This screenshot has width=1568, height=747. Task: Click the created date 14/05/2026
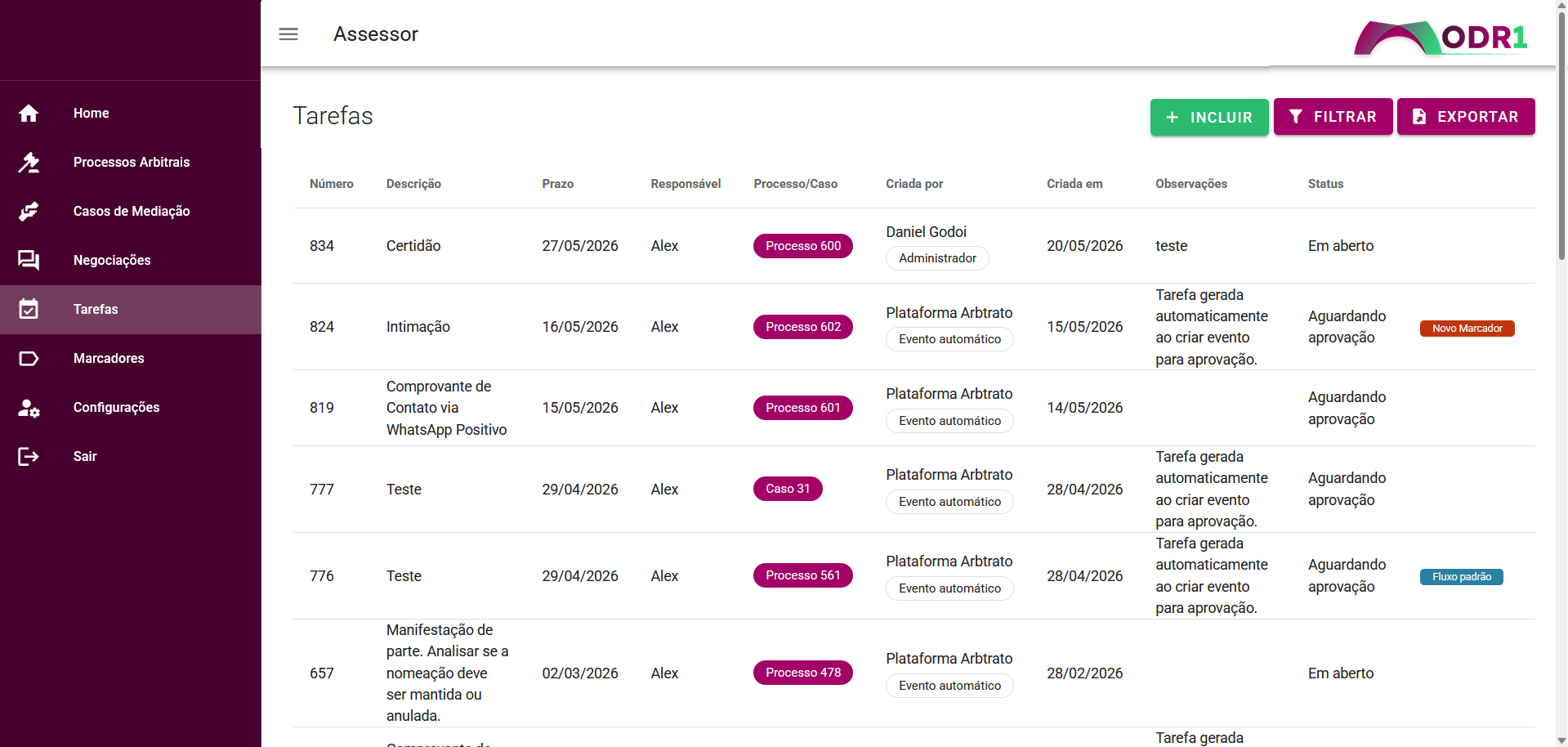[x=1085, y=408]
